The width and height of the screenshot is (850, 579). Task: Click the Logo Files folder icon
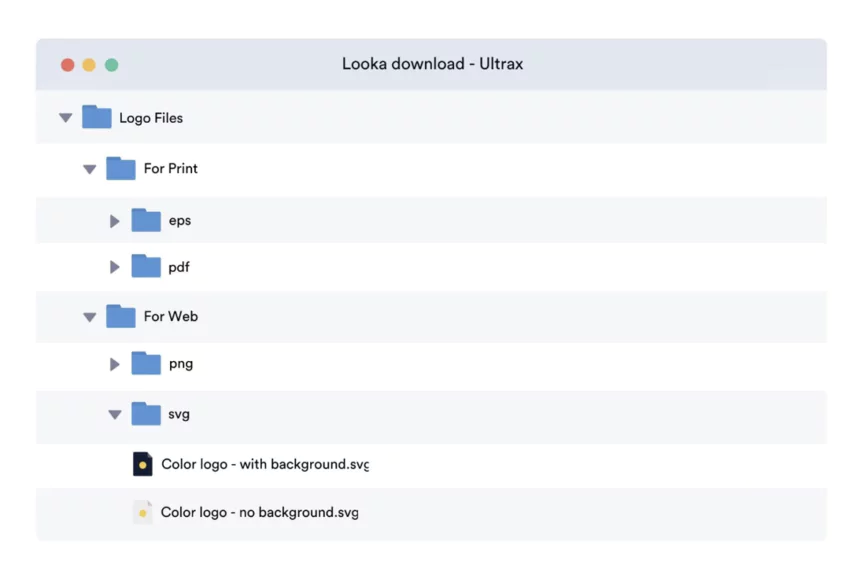click(96, 117)
